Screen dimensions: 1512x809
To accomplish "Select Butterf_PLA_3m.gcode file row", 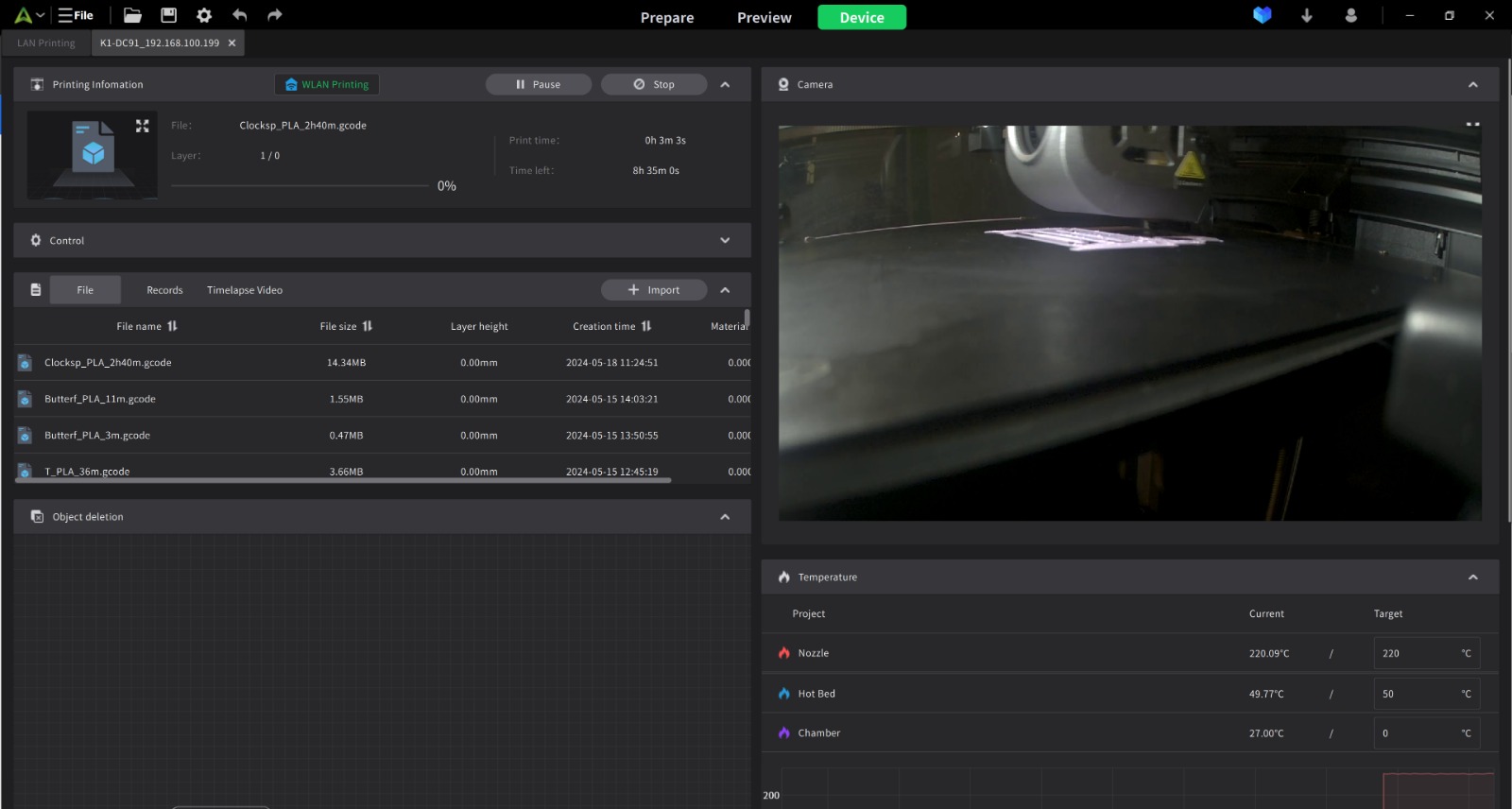I will click(382, 436).
